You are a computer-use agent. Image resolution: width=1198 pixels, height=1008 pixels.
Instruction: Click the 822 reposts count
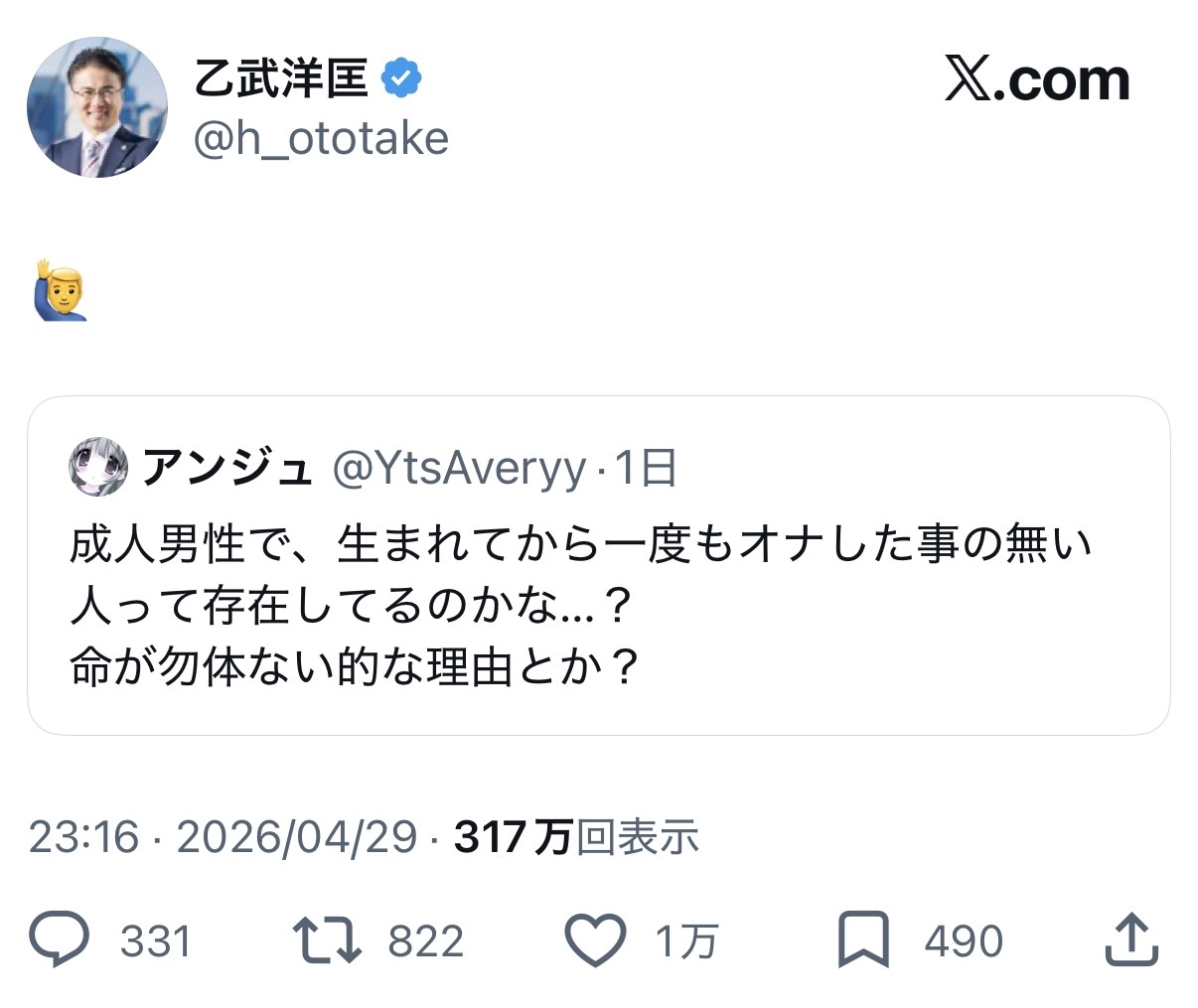[x=425, y=940]
